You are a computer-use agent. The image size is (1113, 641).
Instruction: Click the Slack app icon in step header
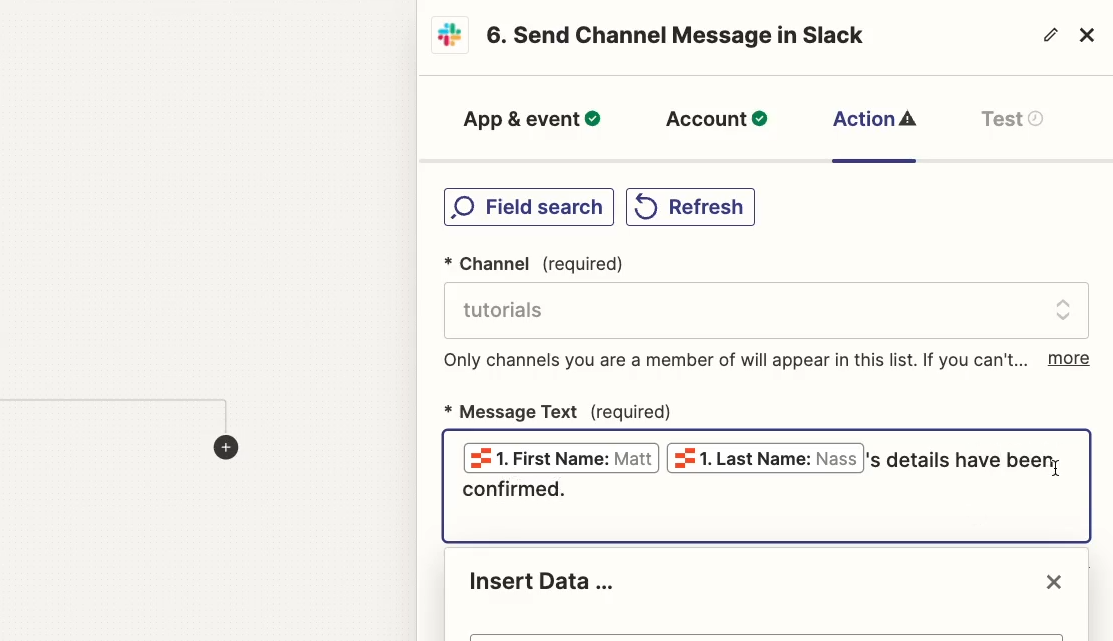pos(450,35)
